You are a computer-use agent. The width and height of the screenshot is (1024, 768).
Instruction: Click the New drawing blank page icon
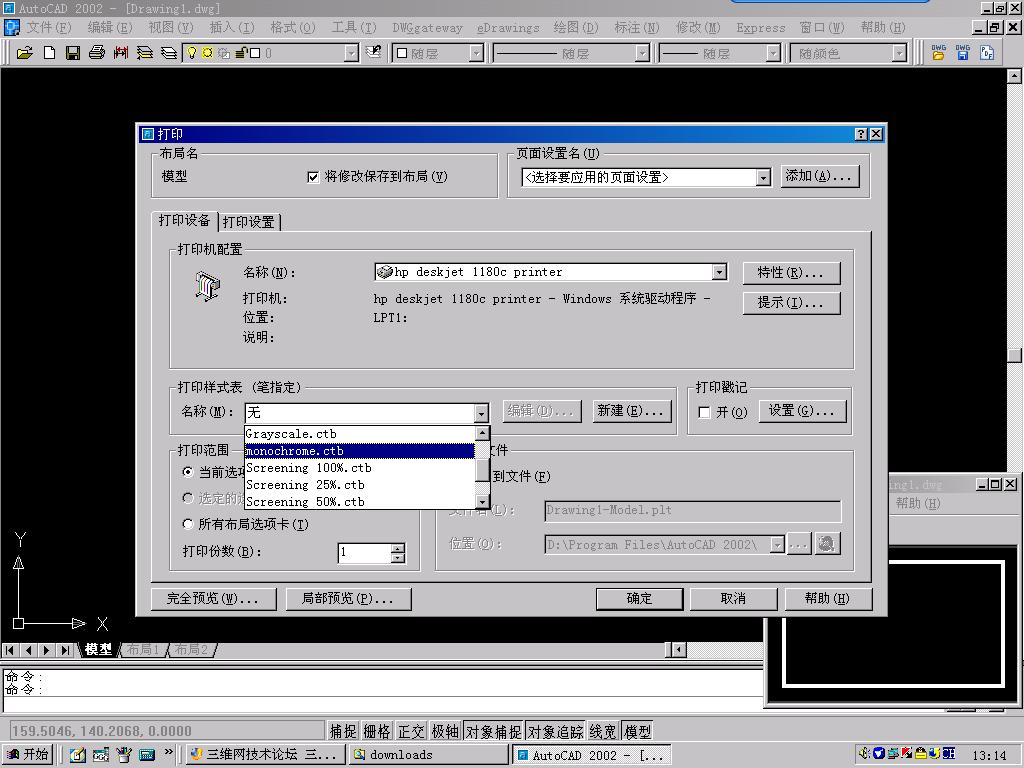(50, 53)
